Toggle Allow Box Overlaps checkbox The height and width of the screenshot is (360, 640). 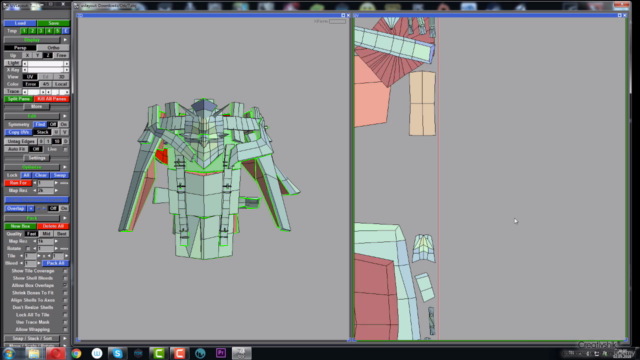point(65,286)
